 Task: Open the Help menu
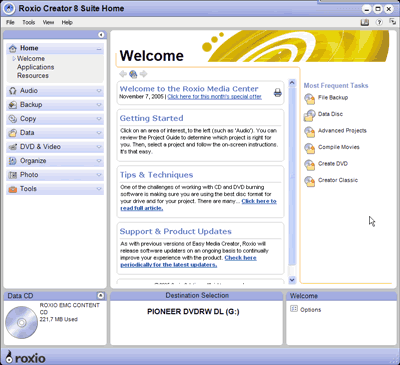click(x=67, y=22)
